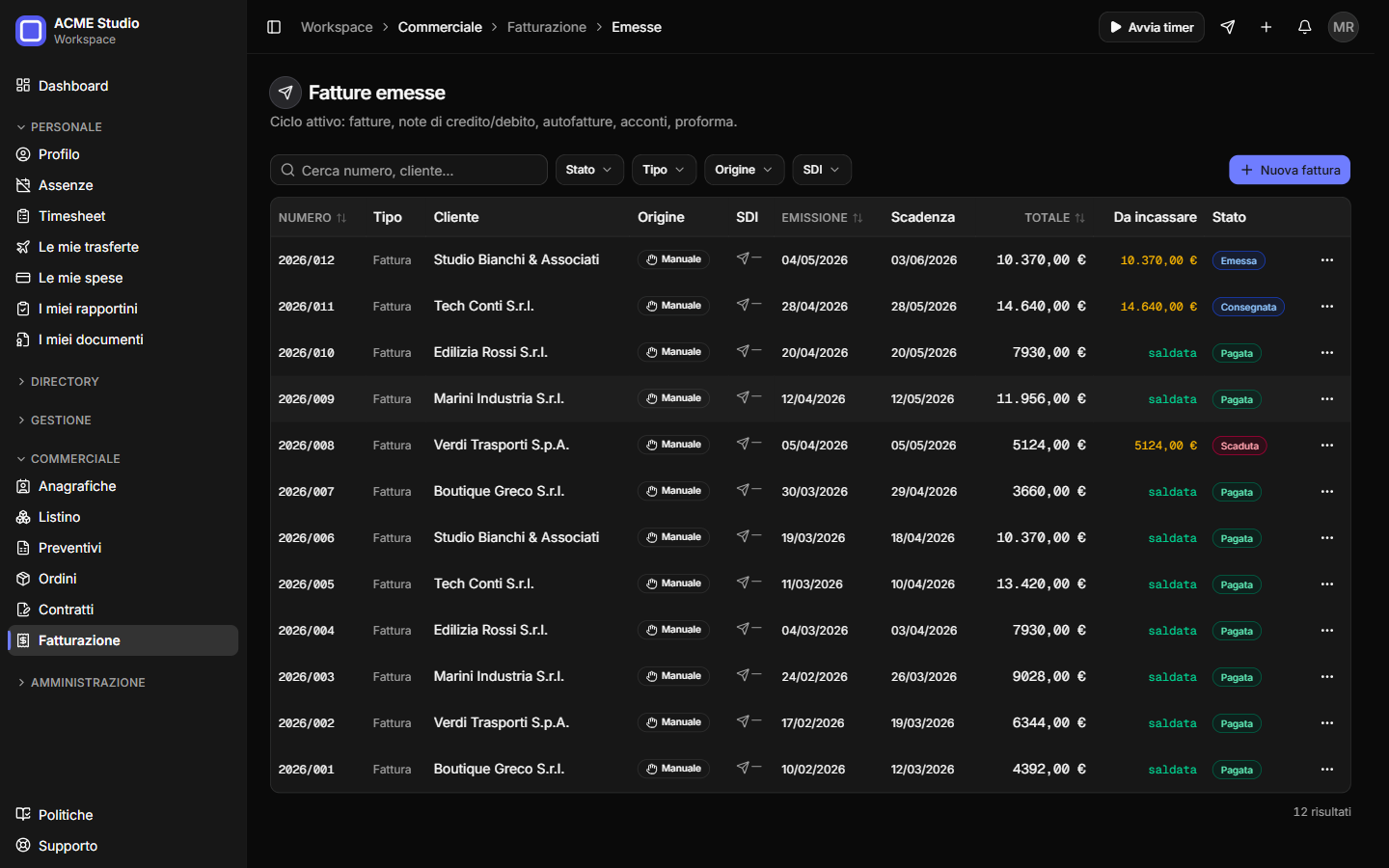Open row actions for invoice 2026/004
1389x868 pixels.
point(1327,631)
